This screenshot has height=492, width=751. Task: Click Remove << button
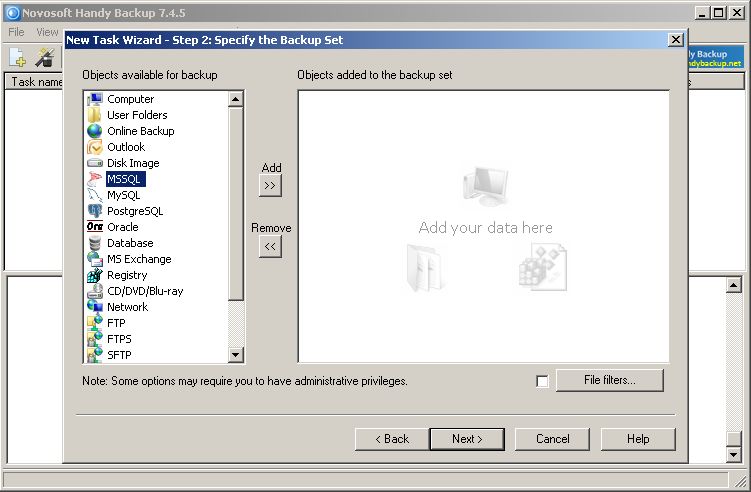(270, 247)
